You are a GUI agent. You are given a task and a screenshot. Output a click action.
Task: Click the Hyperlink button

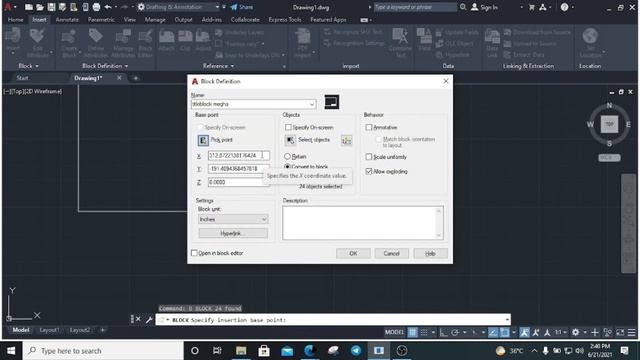[233, 233]
